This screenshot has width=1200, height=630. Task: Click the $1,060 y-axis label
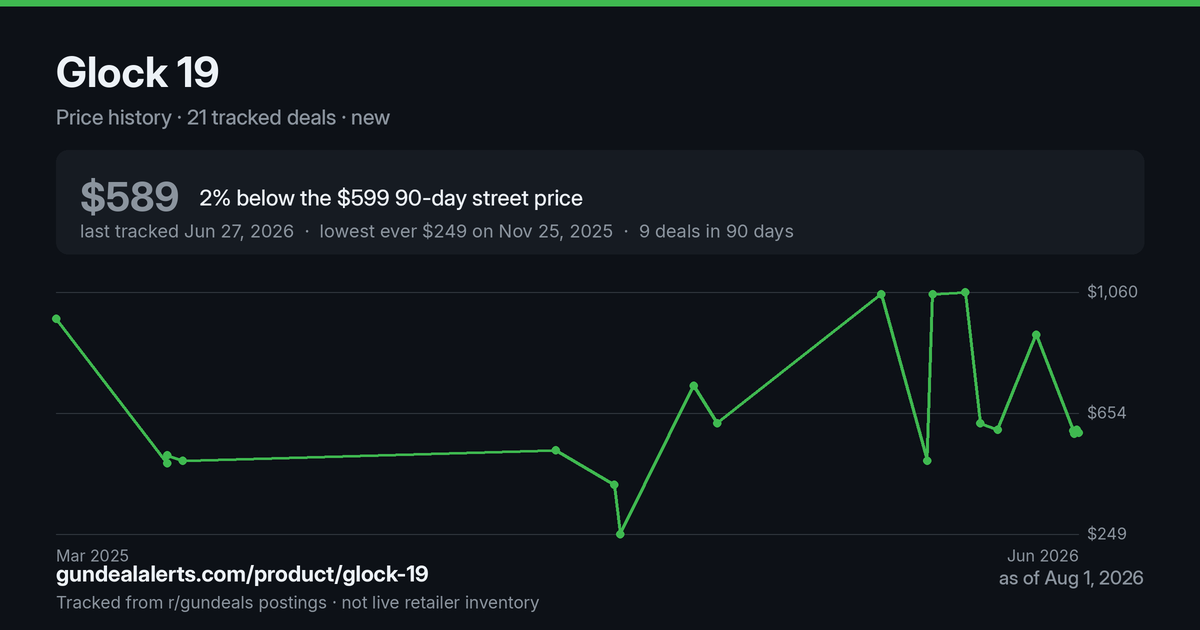click(x=1112, y=292)
